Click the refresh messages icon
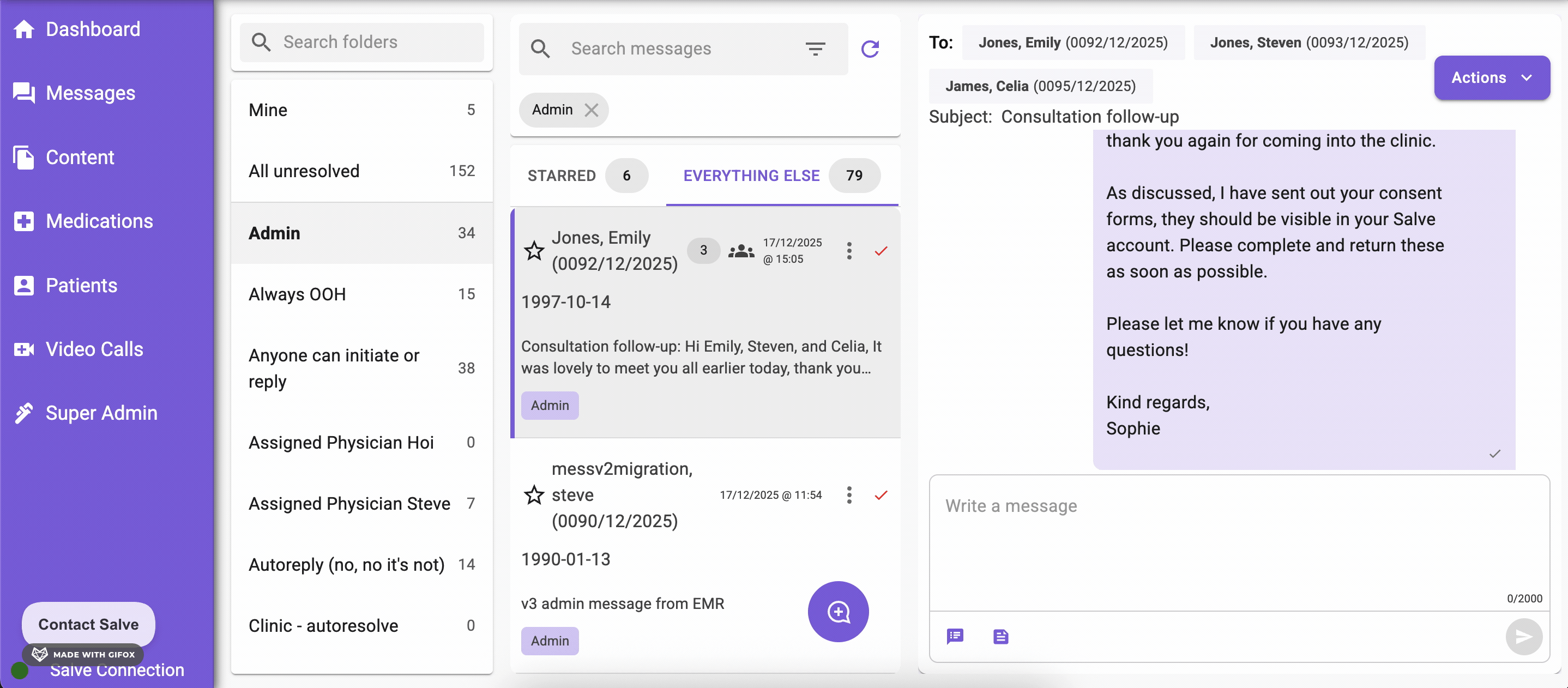The height and width of the screenshot is (688, 1568). [870, 49]
